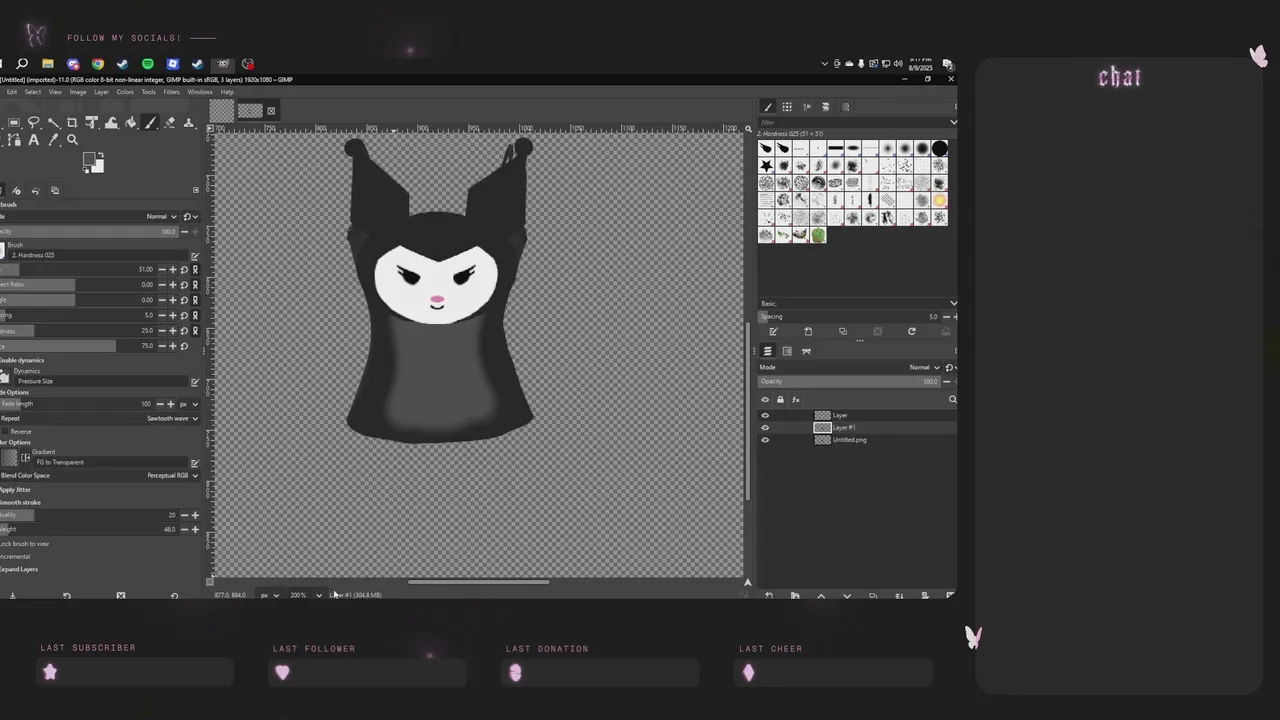
Task: Select the Warp Transform tool
Action: coord(112,122)
